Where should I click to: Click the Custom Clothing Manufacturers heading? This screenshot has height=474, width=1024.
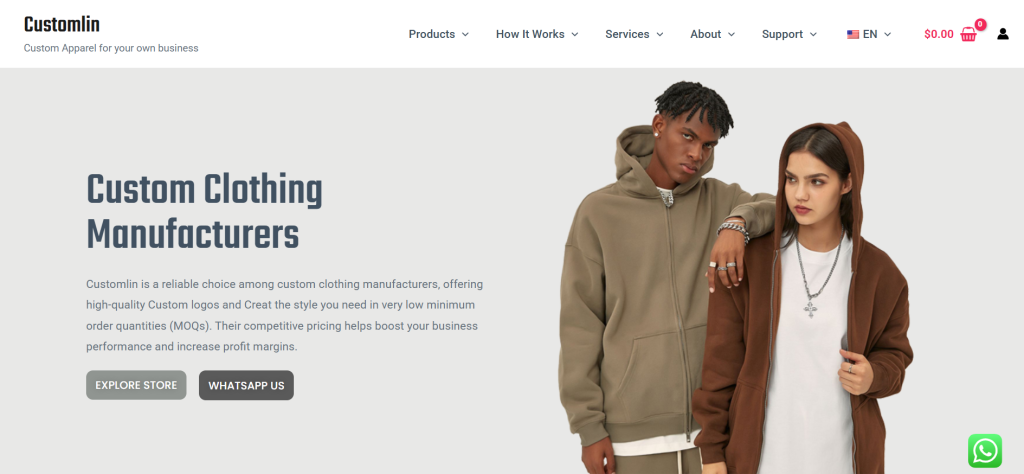pyautogui.click(x=204, y=212)
